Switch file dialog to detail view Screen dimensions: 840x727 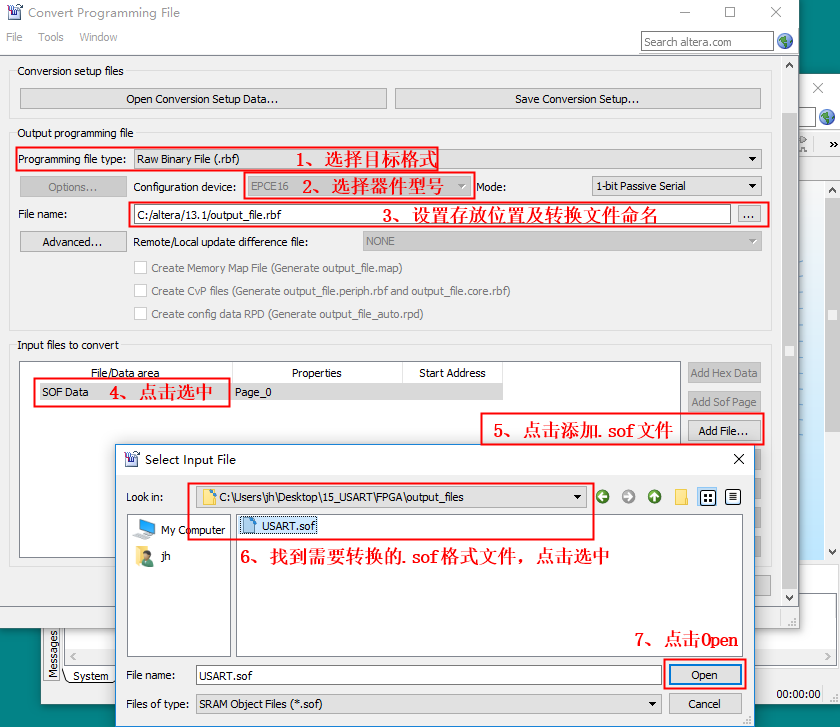point(732,497)
